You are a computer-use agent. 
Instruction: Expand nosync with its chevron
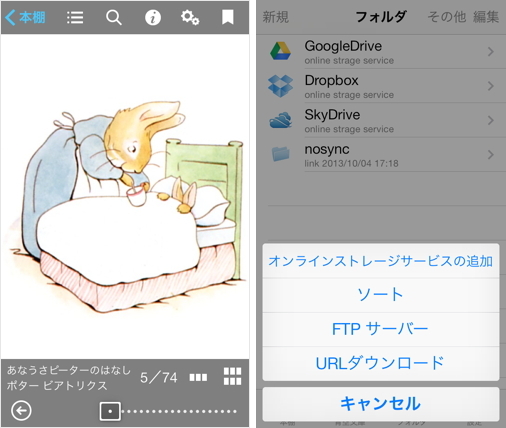(x=490, y=155)
